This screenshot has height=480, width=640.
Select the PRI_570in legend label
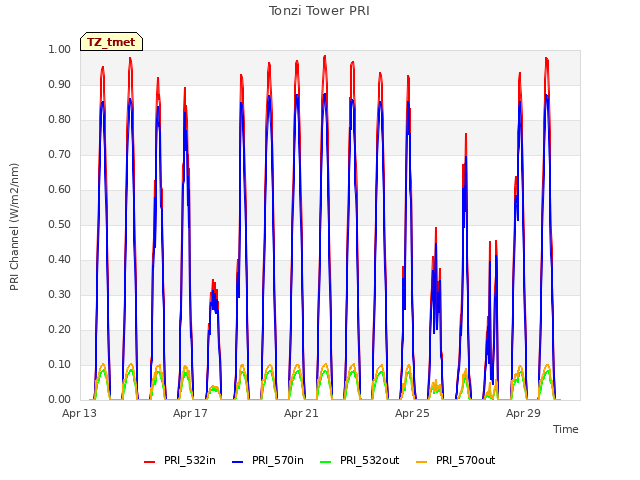[x=278, y=460]
